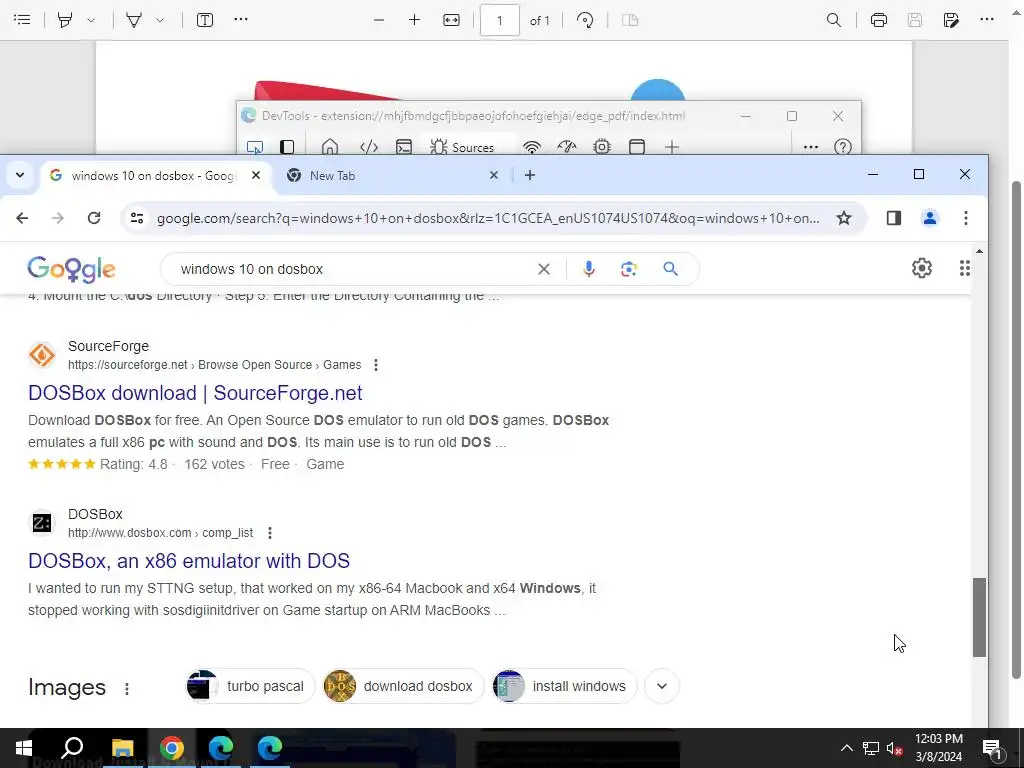Open PDF viewer settings and more menu
This screenshot has width=1024, height=768.
click(987, 19)
